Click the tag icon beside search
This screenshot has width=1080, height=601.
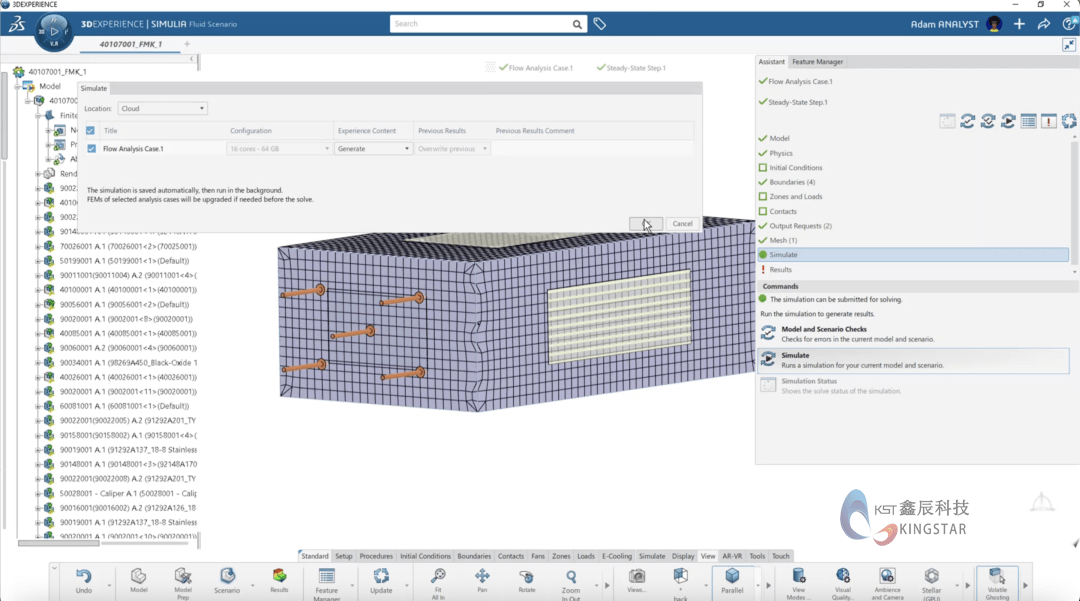pyautogui.click(x=600, y=24)
